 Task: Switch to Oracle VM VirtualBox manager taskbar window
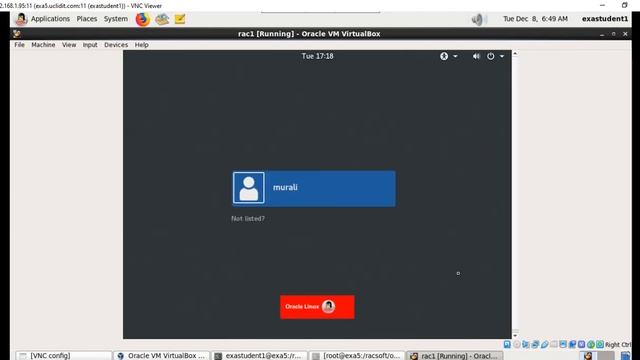click(162, 356)
